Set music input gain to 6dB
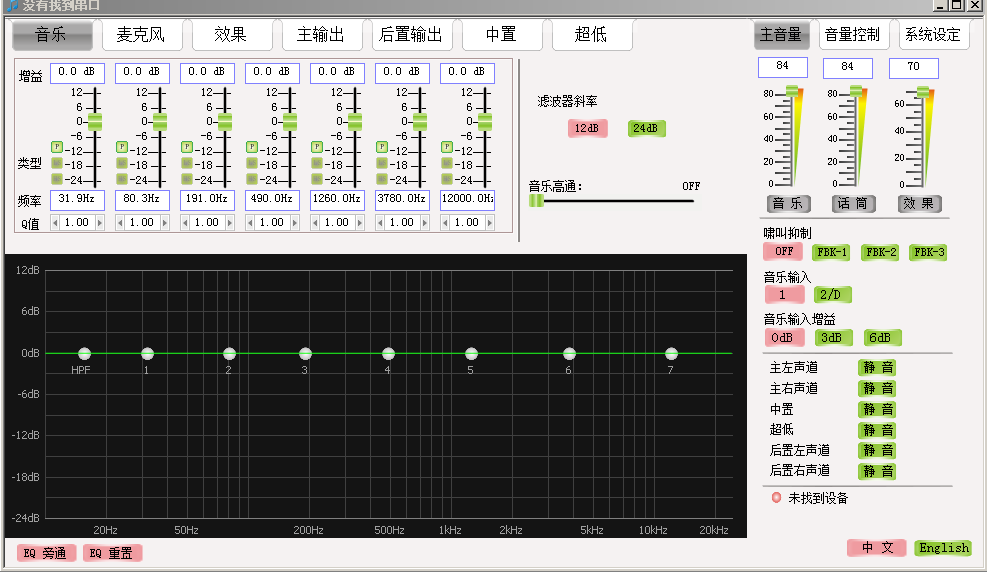 click(x=882, y=338)
